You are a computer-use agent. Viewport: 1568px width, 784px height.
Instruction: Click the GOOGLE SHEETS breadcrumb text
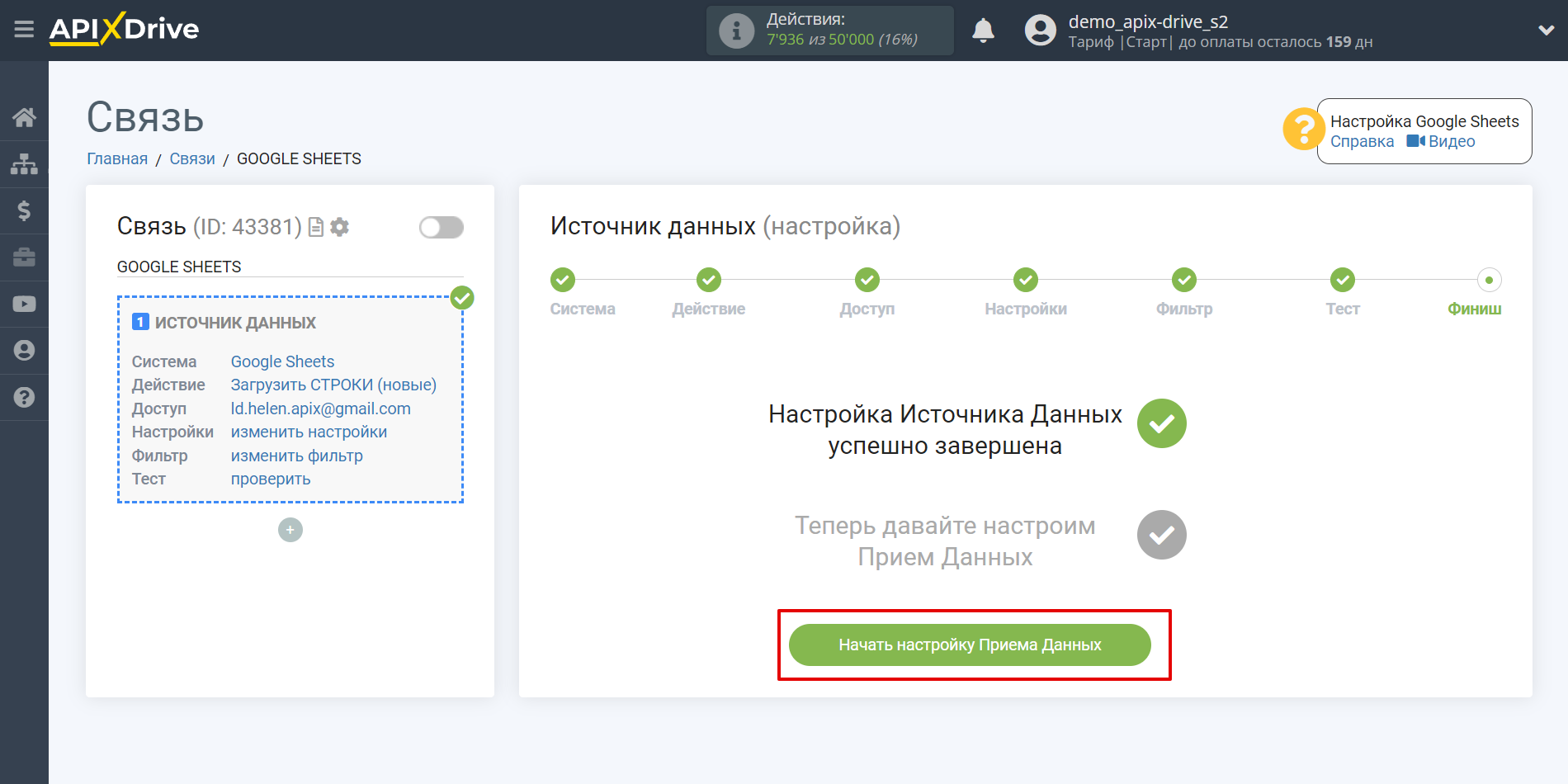pyautogui.click(x=299, y=159)
